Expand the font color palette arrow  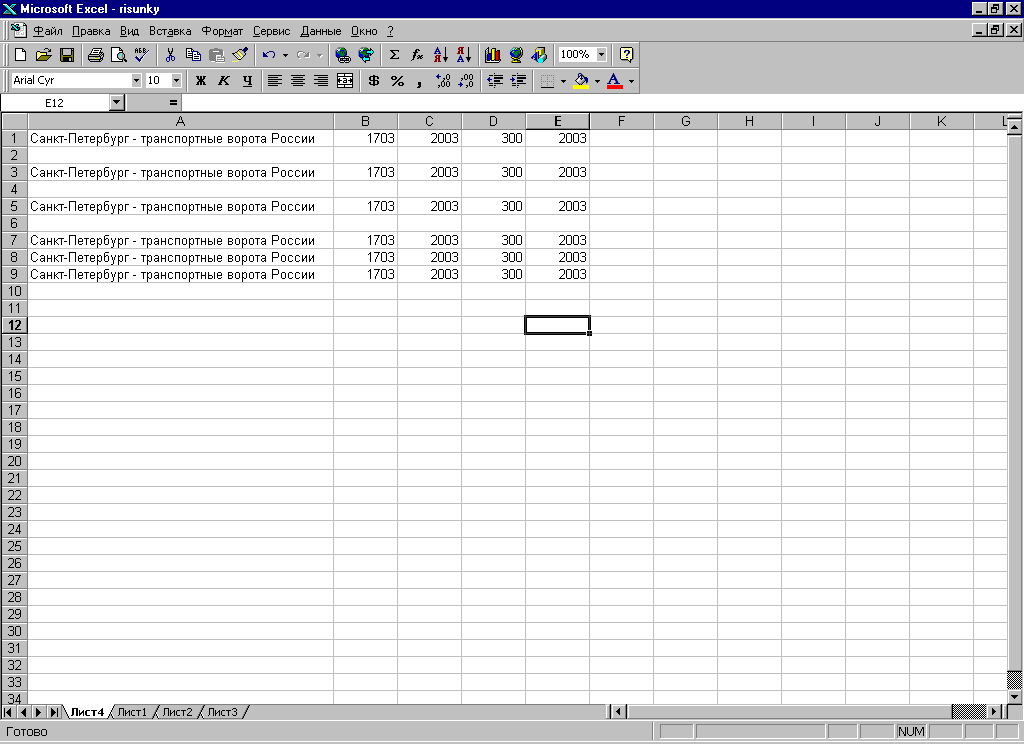pyautogui.click(x=632, y=81)
